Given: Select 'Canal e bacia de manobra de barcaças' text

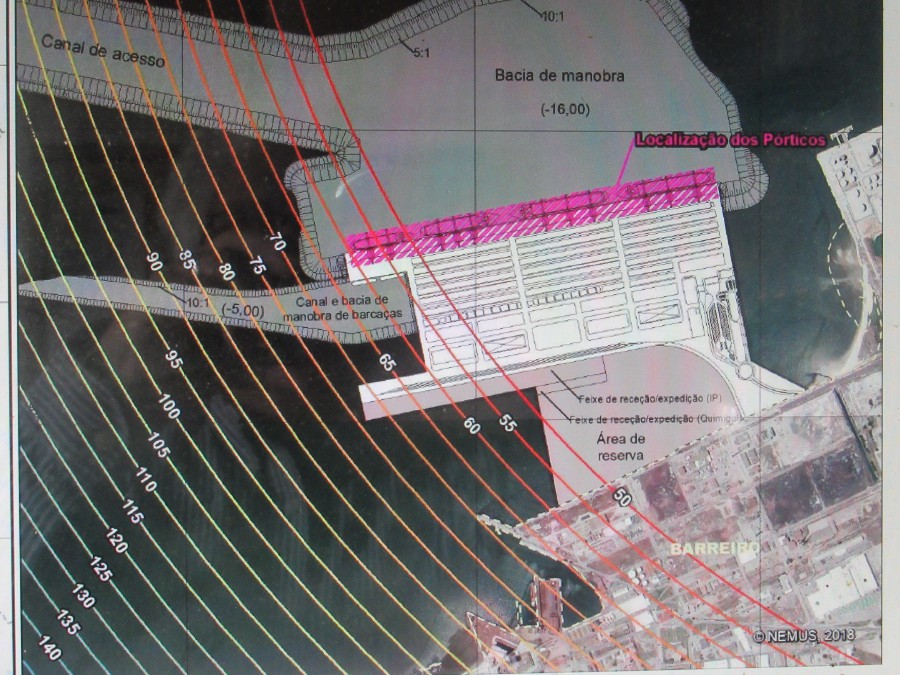Looking at the screenshot, I should [343, 308].
